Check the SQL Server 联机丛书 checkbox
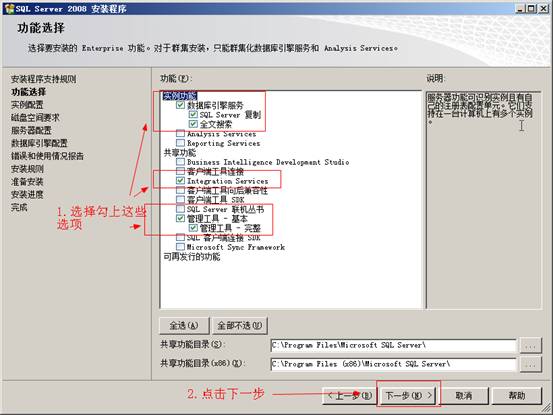Image resolution: width=553 pixels, height=415 pixels. coord(180,209)
